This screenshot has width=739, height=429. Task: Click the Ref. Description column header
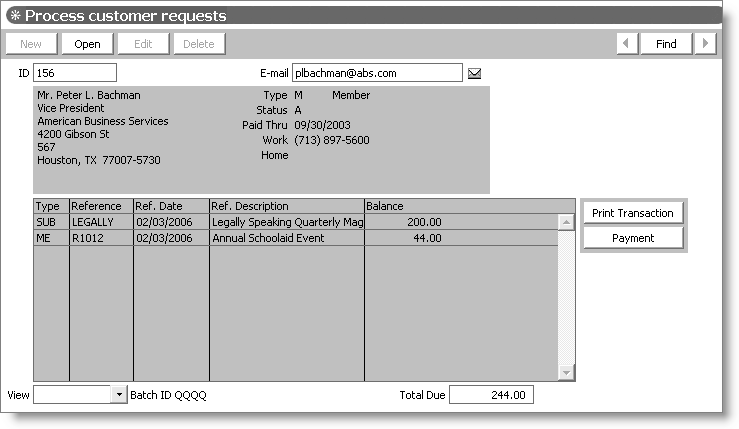(x=287, y=206)
